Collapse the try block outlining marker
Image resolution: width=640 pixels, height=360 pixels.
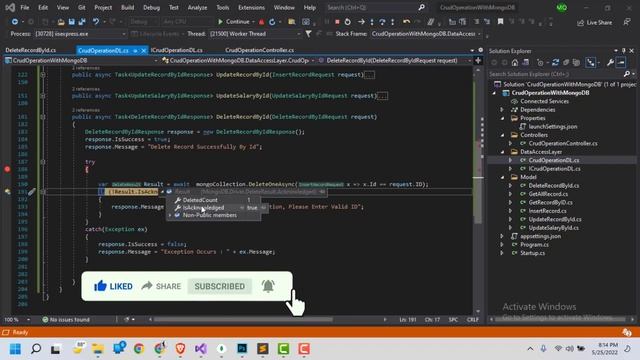[43, 162]
